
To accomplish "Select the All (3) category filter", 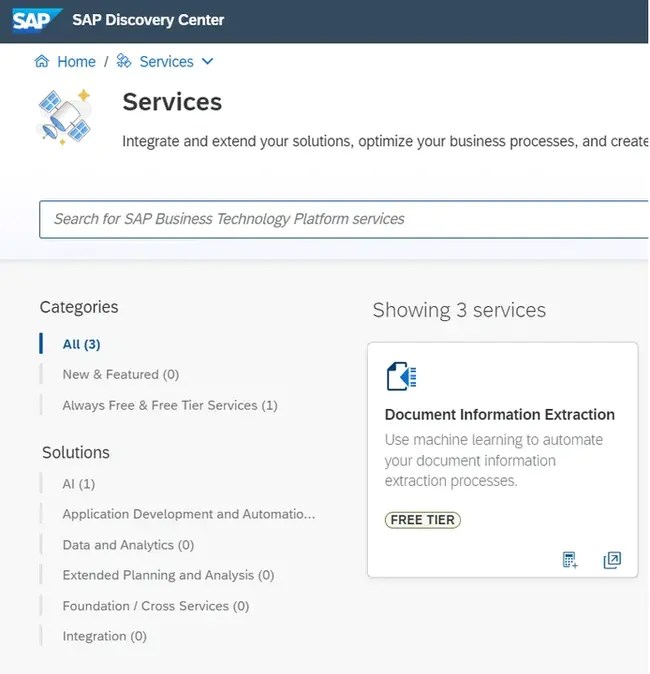I will coord(81,344).
